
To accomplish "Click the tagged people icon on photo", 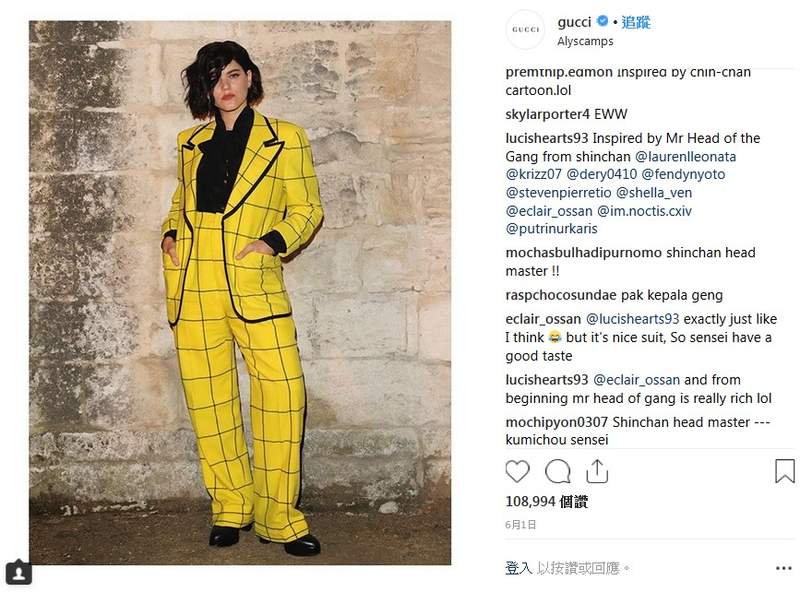I will pyautogui.click(x=18, y=573).
